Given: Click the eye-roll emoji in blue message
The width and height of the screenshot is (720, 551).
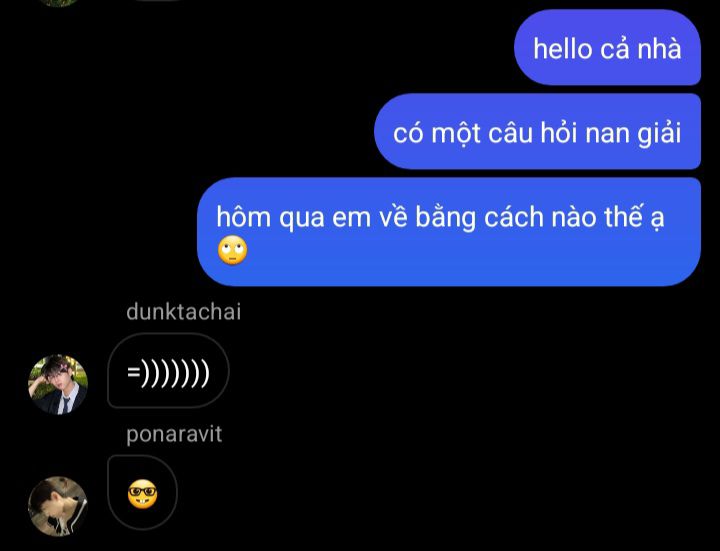Looking at the screenshot, I should pos(232,250).
